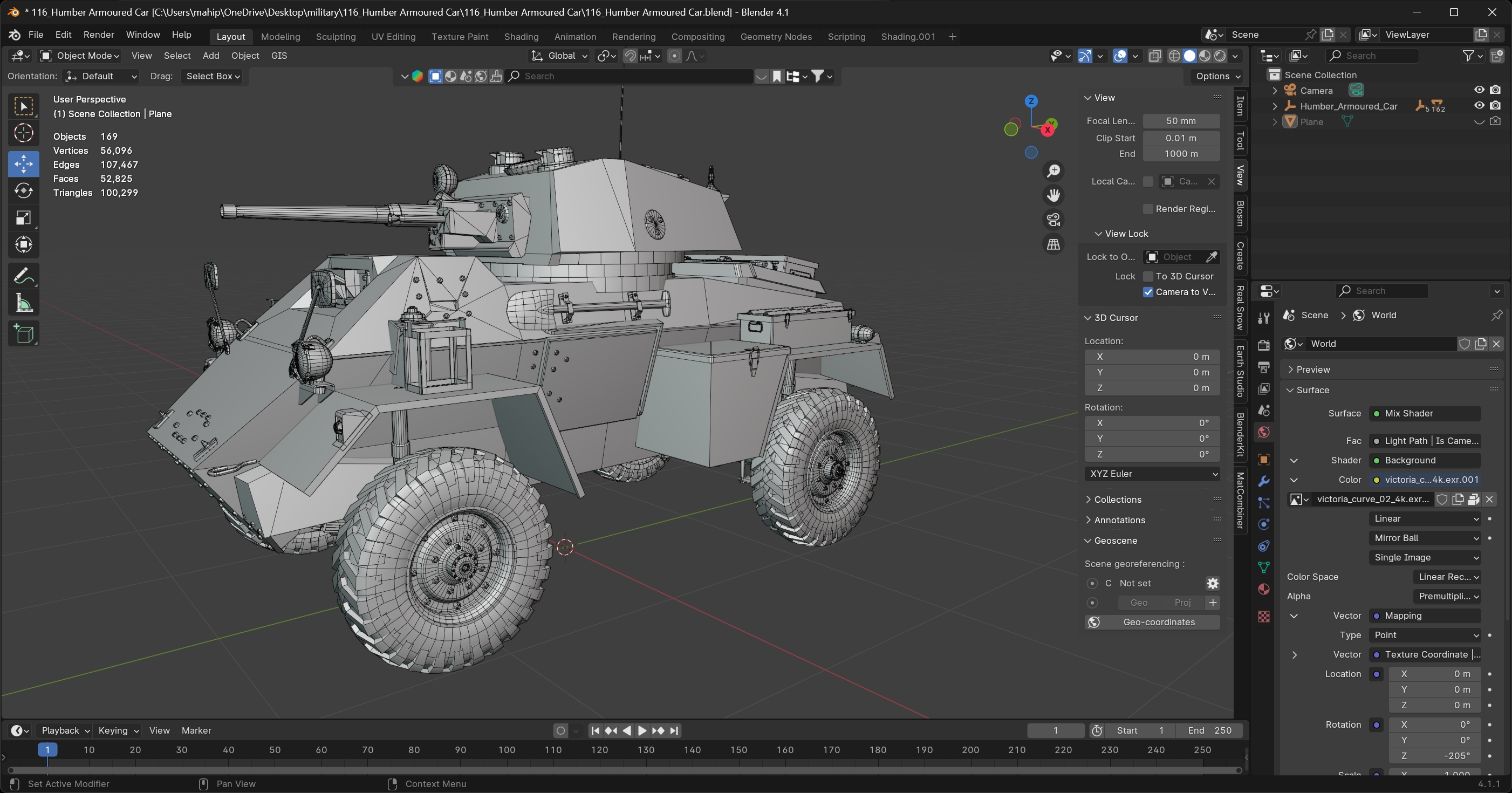
Task: Open the Modifier properties tab (wrench icon)
Action: coord(1263,481)
